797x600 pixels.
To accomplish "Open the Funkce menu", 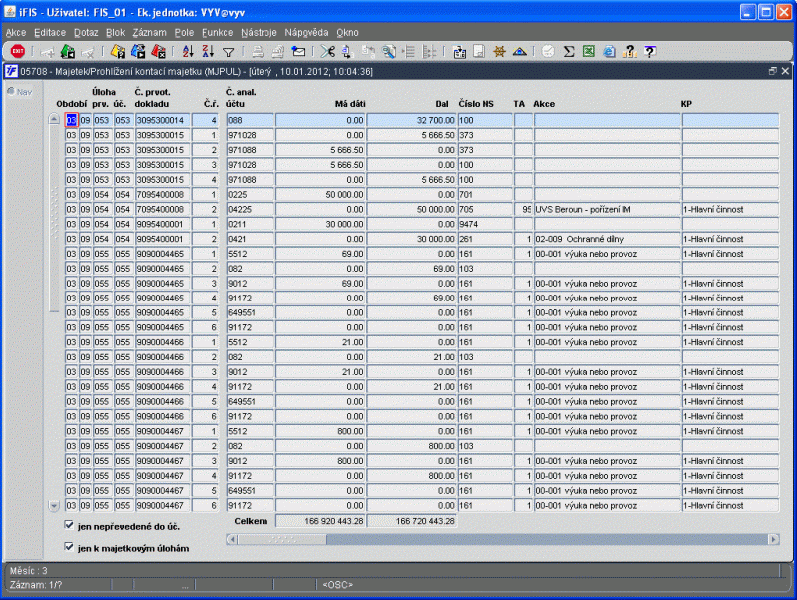I will click(218, 33).
